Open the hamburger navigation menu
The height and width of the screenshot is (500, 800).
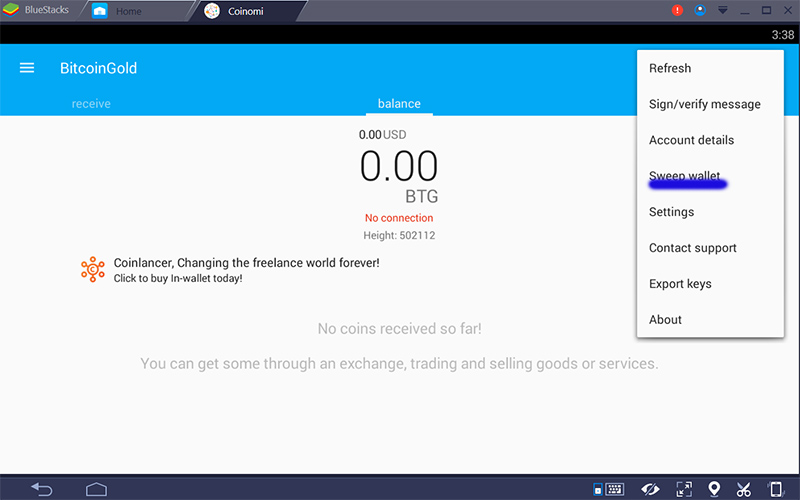coord(27,68)
